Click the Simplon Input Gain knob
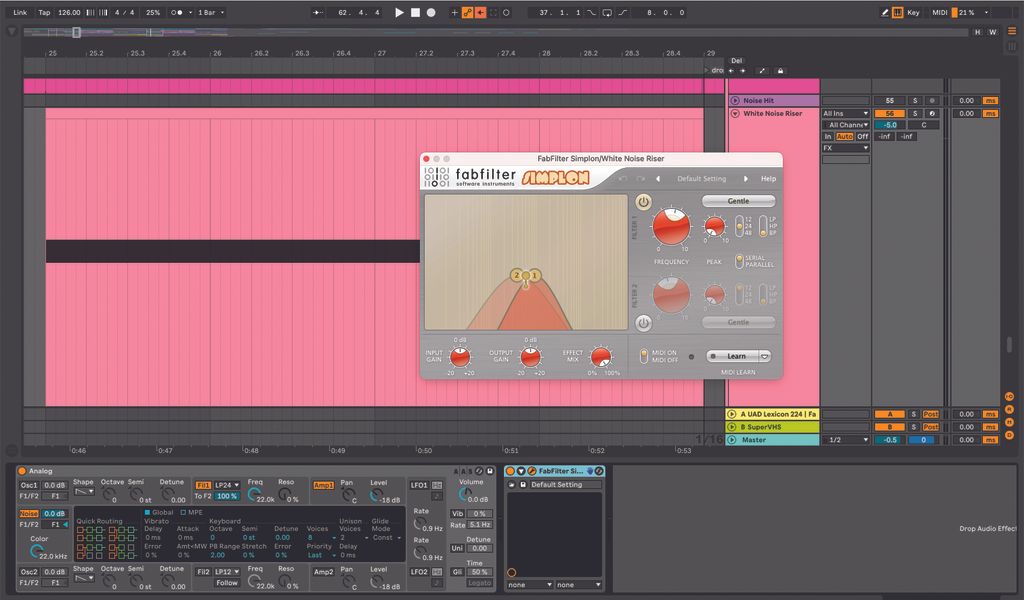This screenshot has width=1024, height=600. click(x=460, y=357)
